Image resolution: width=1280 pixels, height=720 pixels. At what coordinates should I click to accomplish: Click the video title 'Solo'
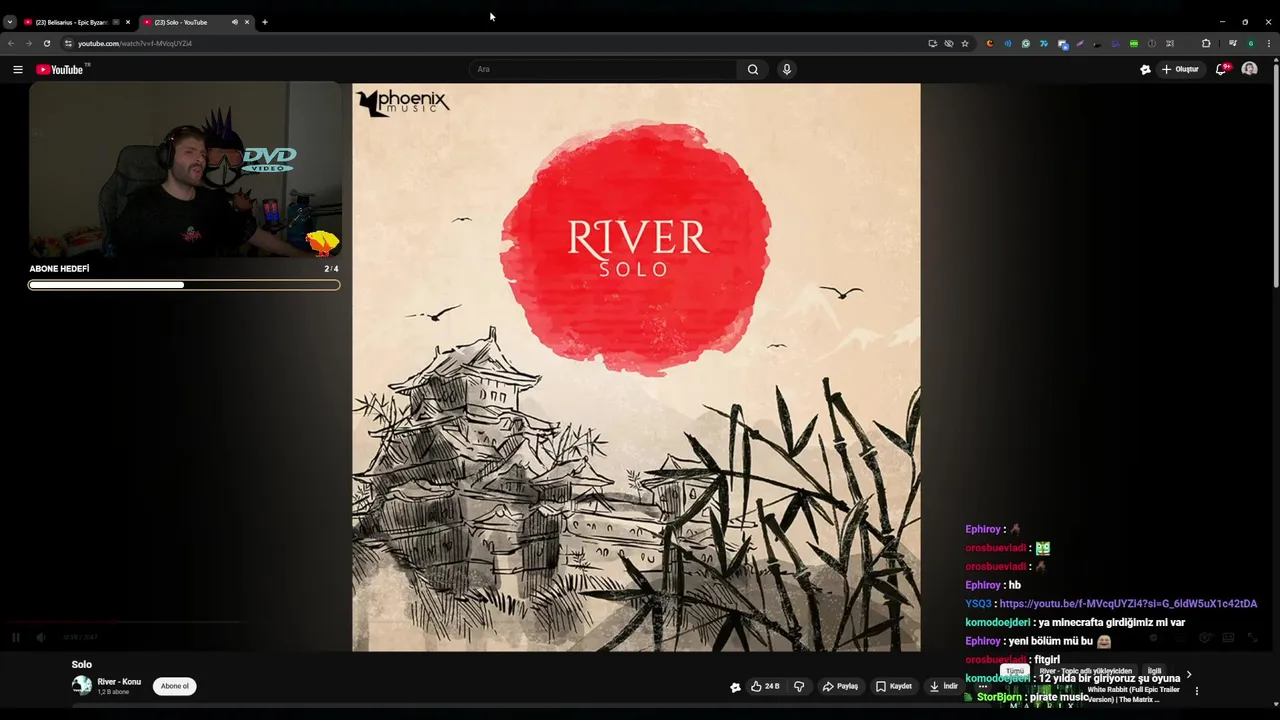[x=81, y=664]
